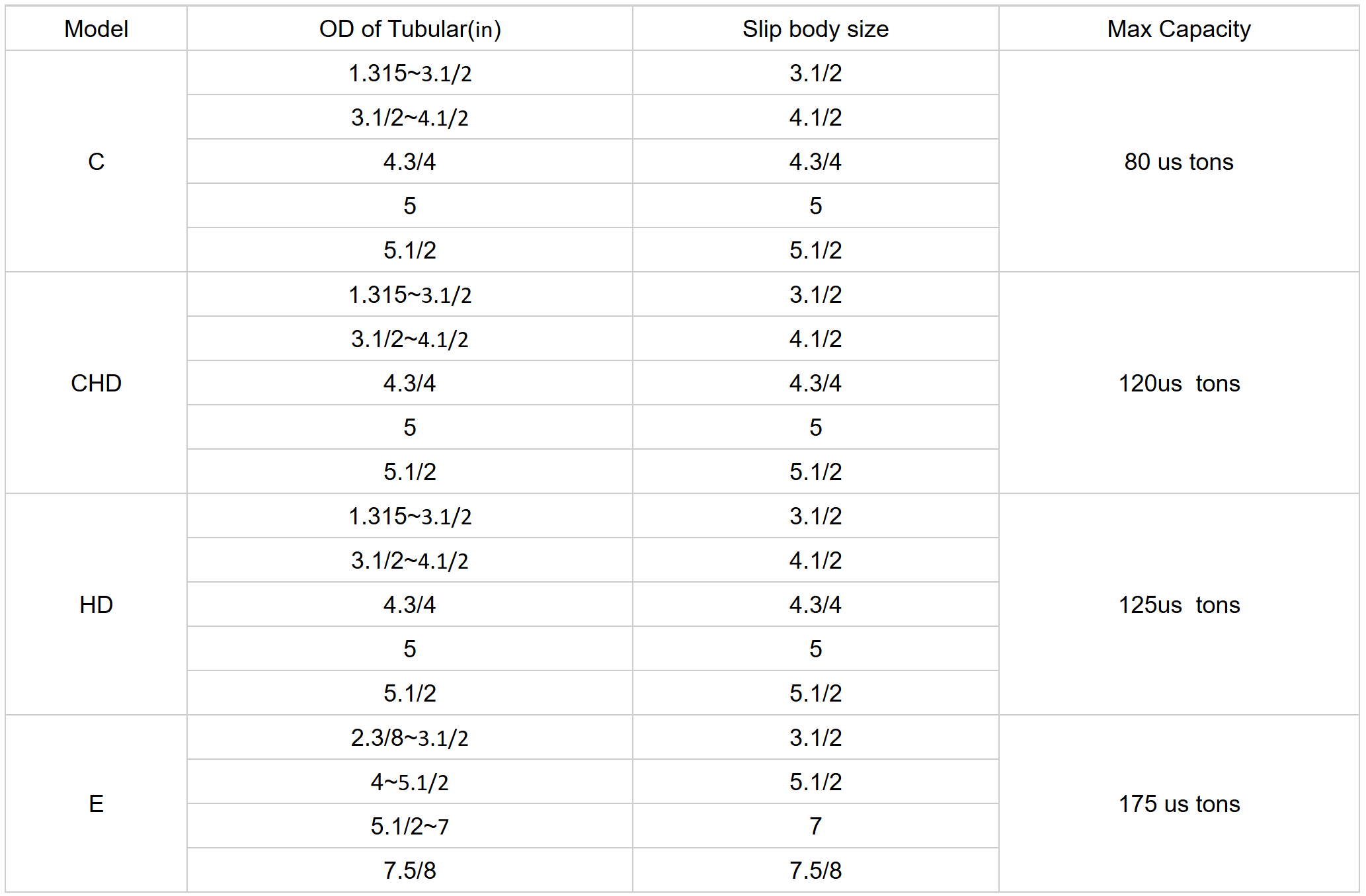
Task: Click "7.5/8" in the Slip body size column
Action: [x=815, y=870]
